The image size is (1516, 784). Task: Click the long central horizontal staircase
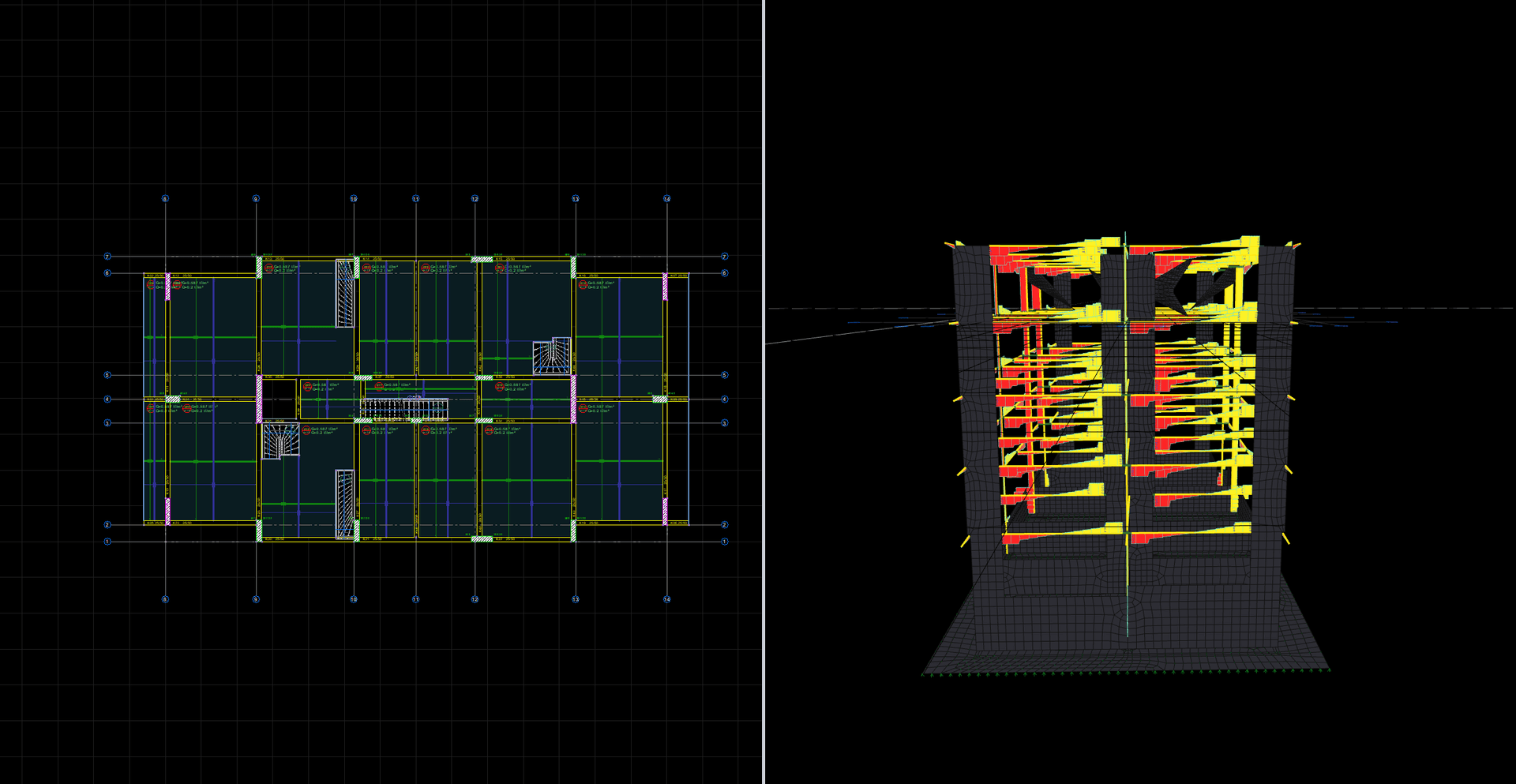click(404, 409)
